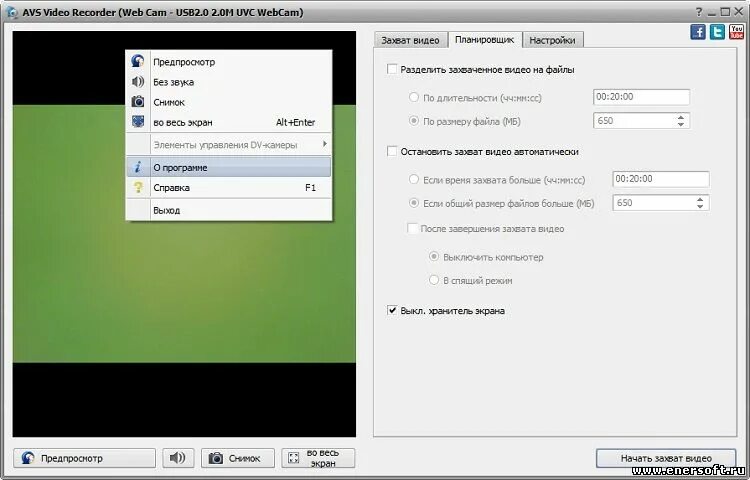Viewport: 750px width, 480px height.
Task: Click split duration time field 00:20:00
Action: point(641,97)
